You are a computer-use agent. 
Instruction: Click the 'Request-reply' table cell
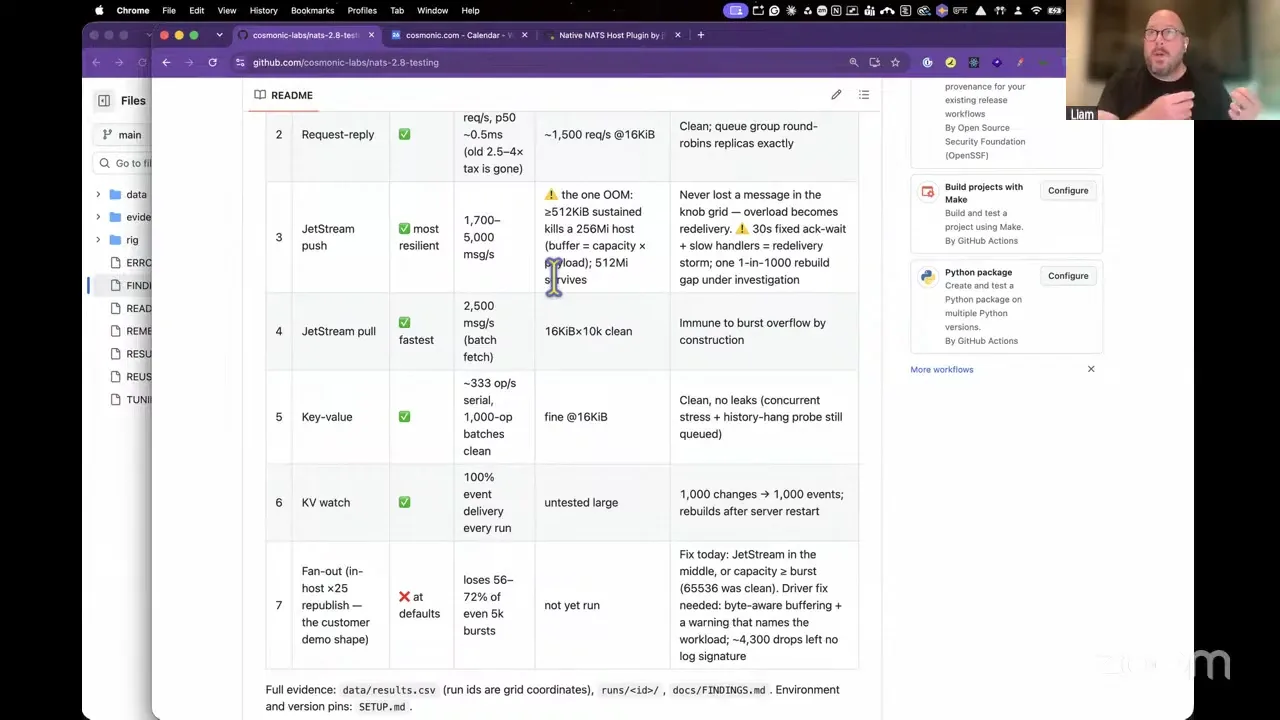tap(338, 134)
